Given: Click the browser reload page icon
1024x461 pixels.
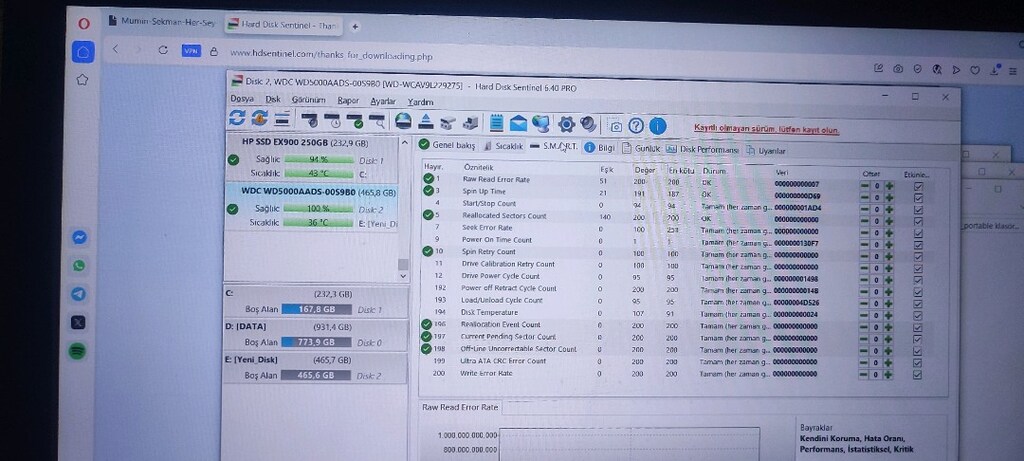Looking at the screenshot, I should [163, 50].
